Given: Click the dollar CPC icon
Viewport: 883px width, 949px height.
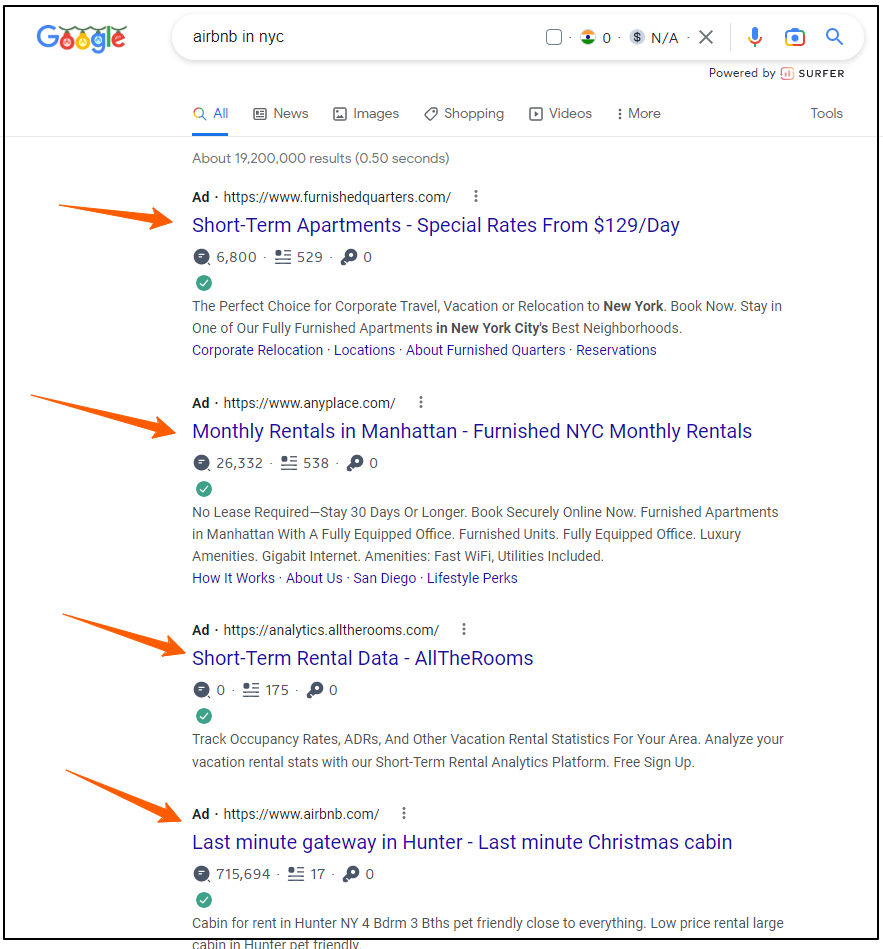Looking at the screenshot, I should (x=637, y=38).
